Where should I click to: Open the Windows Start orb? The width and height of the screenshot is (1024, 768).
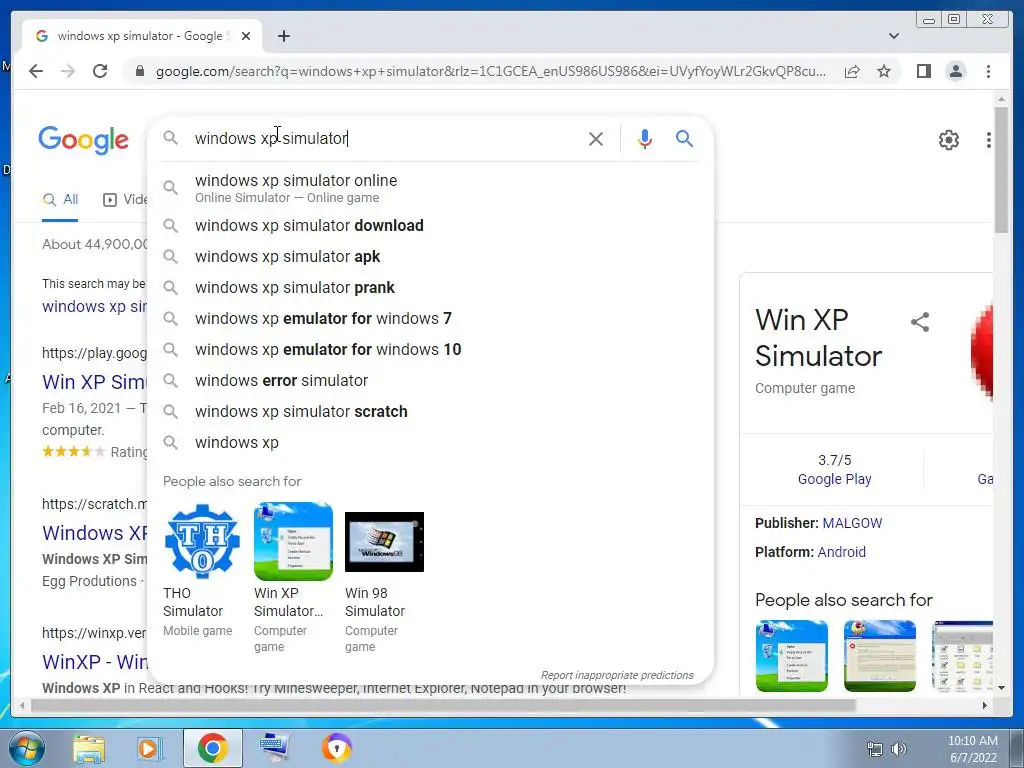tap(27, 748)
